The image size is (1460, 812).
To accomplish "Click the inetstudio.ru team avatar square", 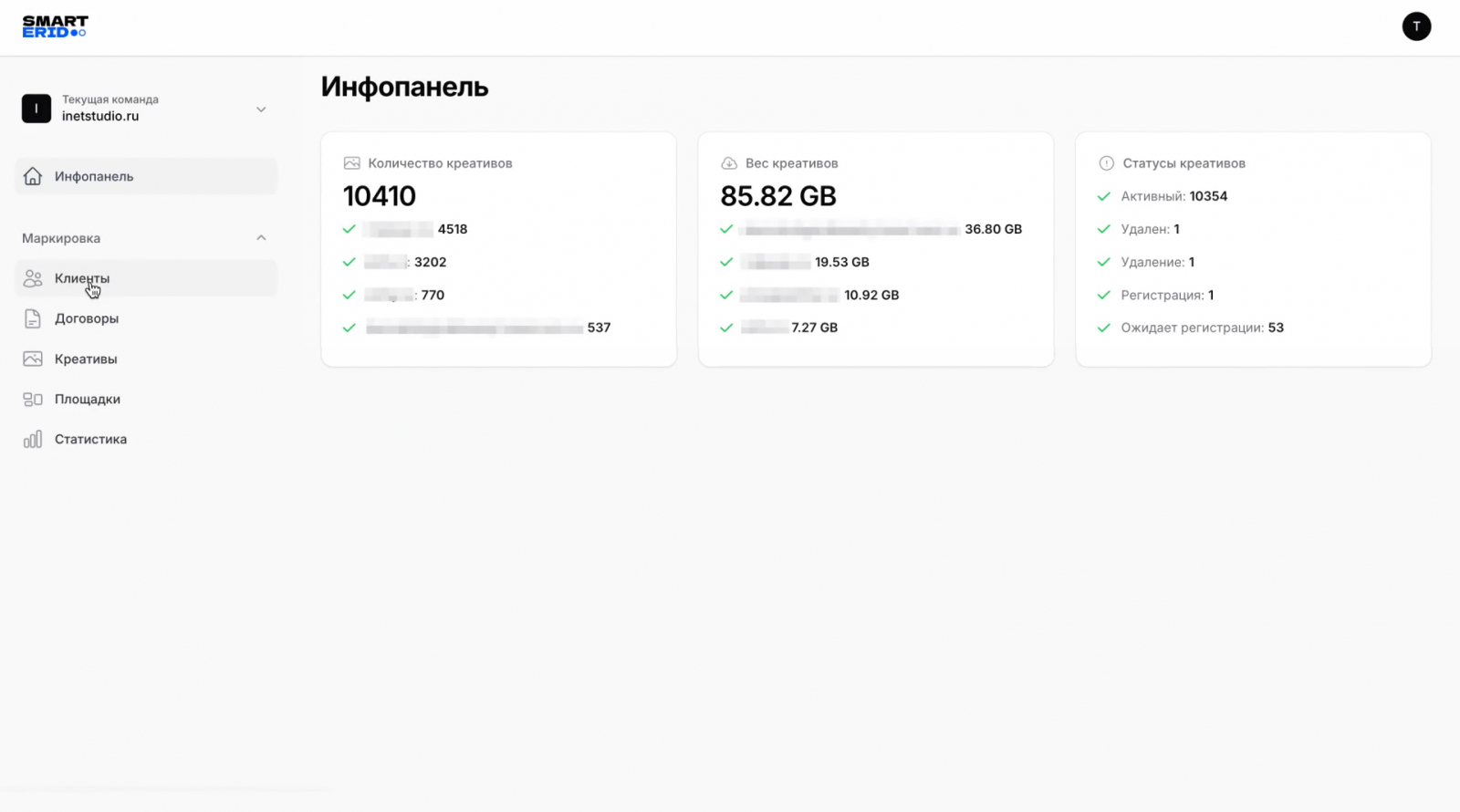I will 36,109.
